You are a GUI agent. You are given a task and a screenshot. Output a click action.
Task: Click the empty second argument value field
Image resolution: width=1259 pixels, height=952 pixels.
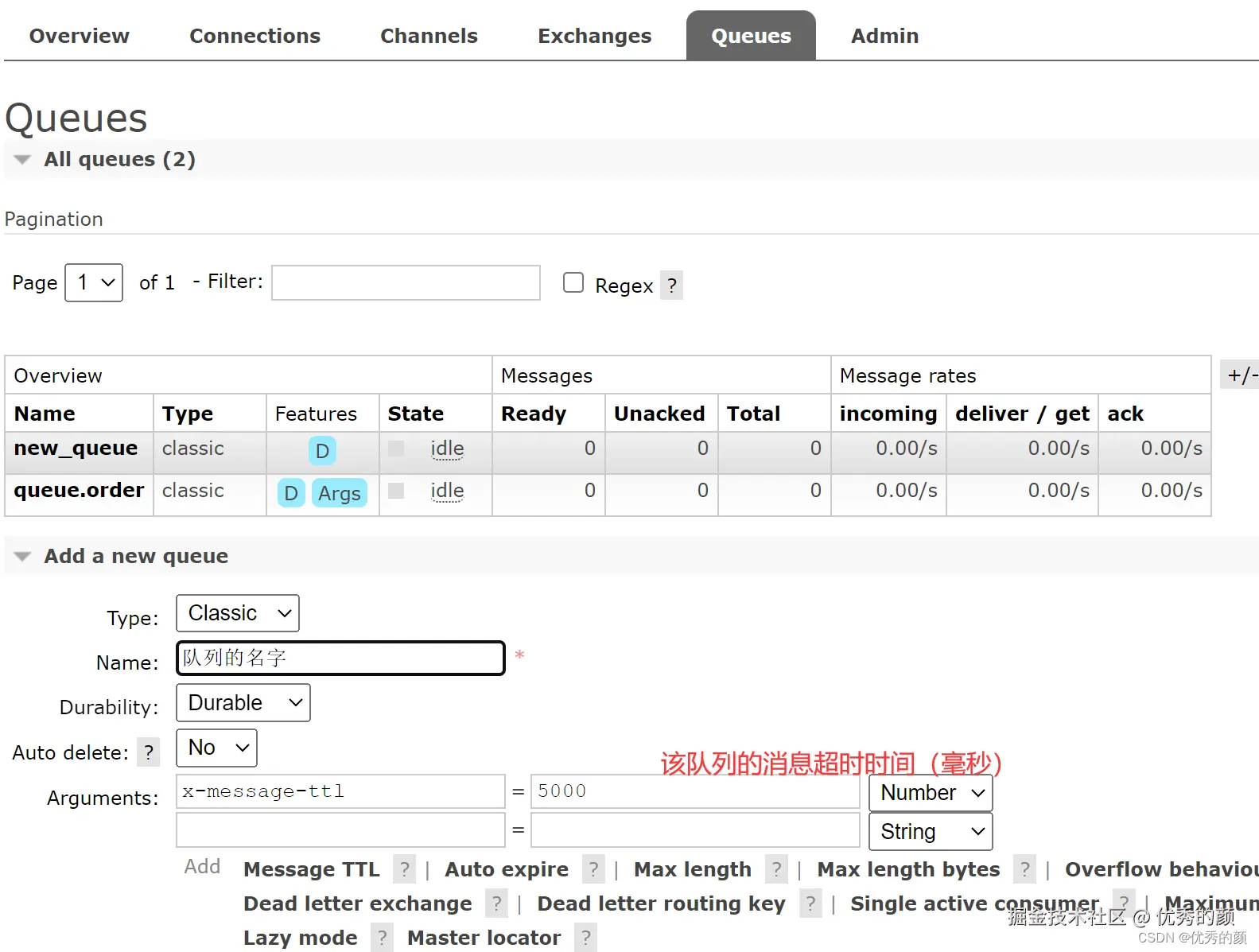click(x=695, y=830)
